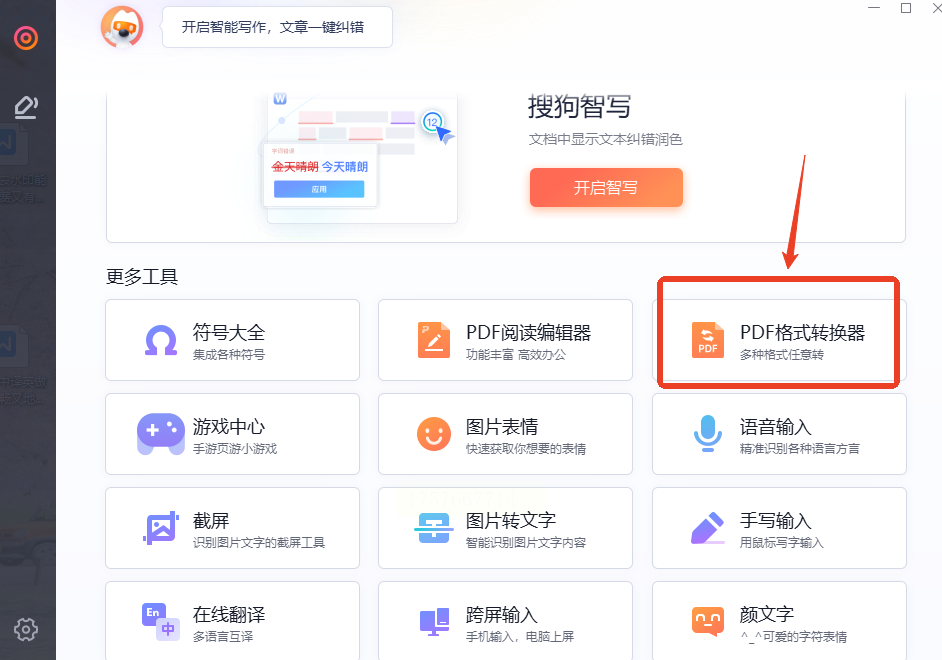This screenshot has width=942, height=660.
Task: Click the 搜狗智写 preview illustration
Action: (x=358, y=159)
